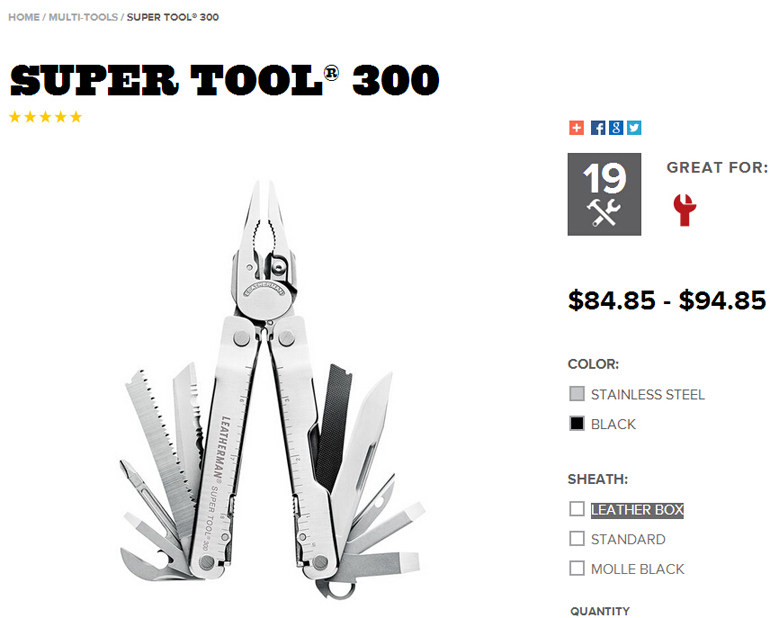
Task: Click the Stainless Steel label text
Action: coord(648,394)
